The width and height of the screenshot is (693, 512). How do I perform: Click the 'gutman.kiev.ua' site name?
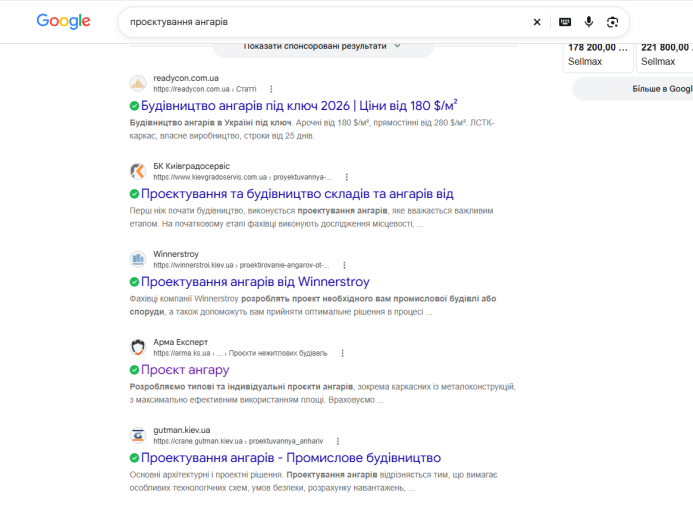pos(182,430)
